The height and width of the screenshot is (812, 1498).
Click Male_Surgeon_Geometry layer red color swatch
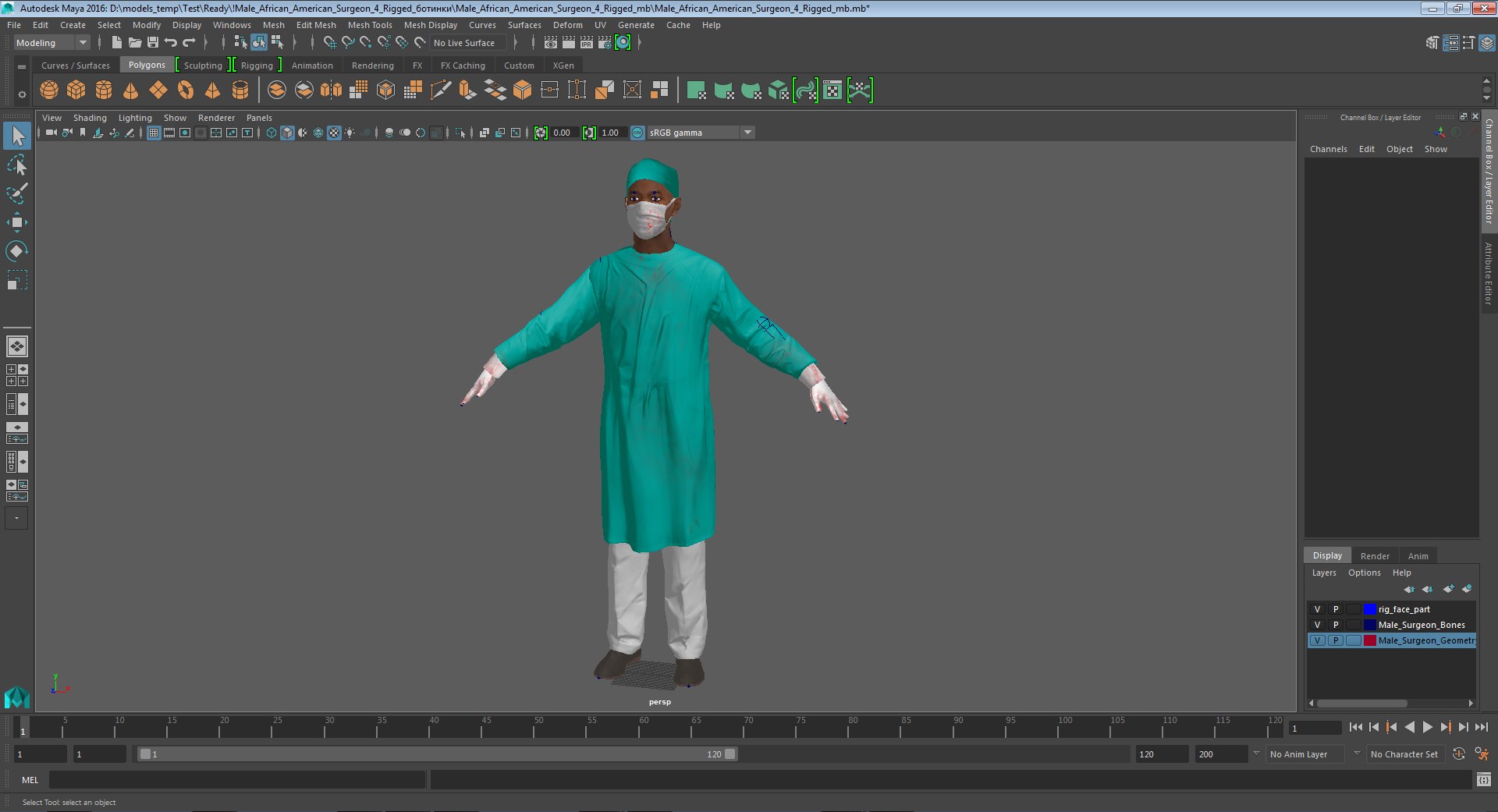pyautogui.click(x=1369, y=640)
